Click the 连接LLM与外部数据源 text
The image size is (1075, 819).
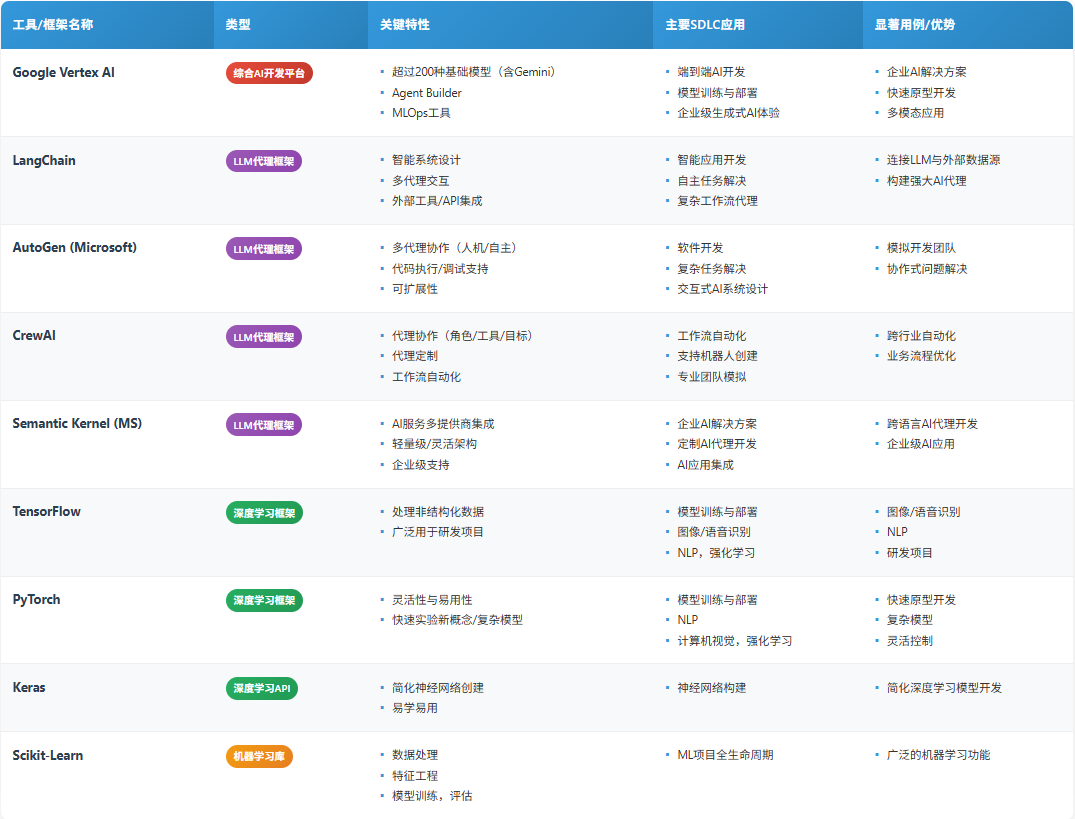point(943,160)
